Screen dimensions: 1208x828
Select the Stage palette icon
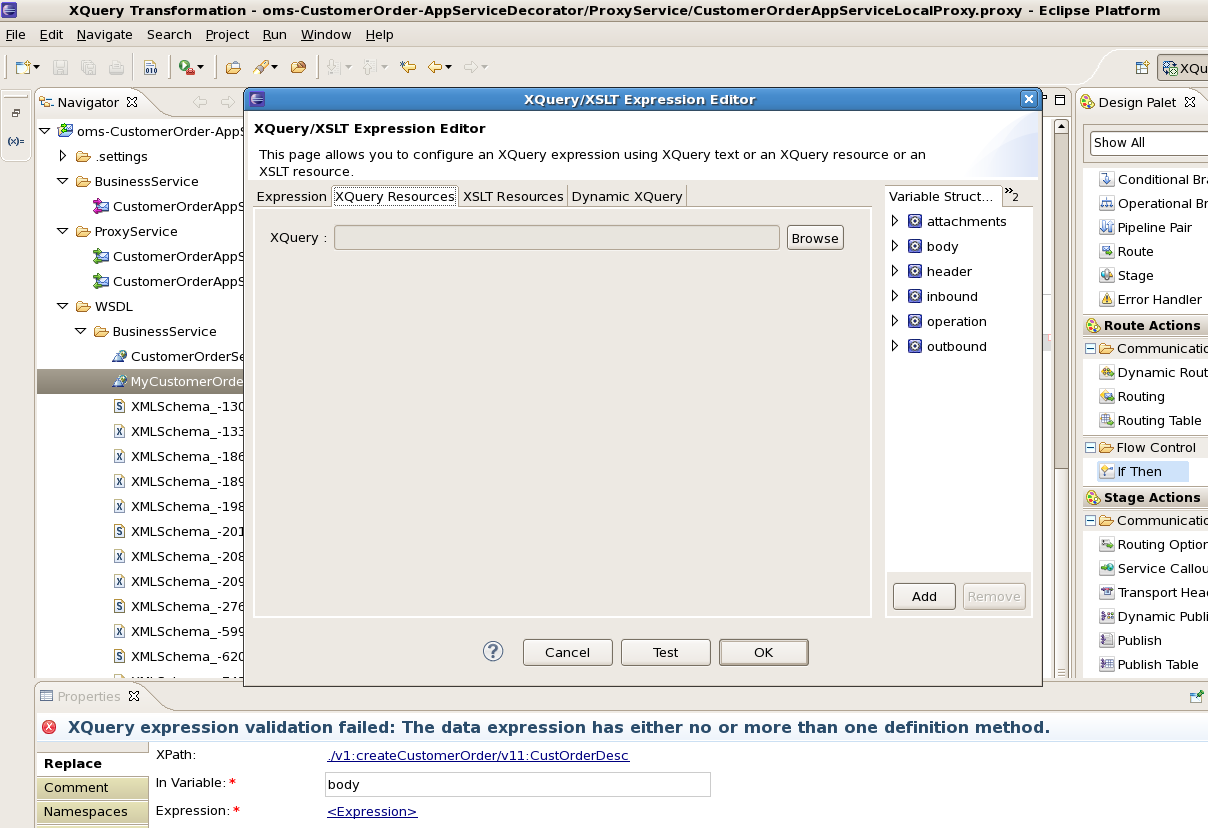point(1107,275)
